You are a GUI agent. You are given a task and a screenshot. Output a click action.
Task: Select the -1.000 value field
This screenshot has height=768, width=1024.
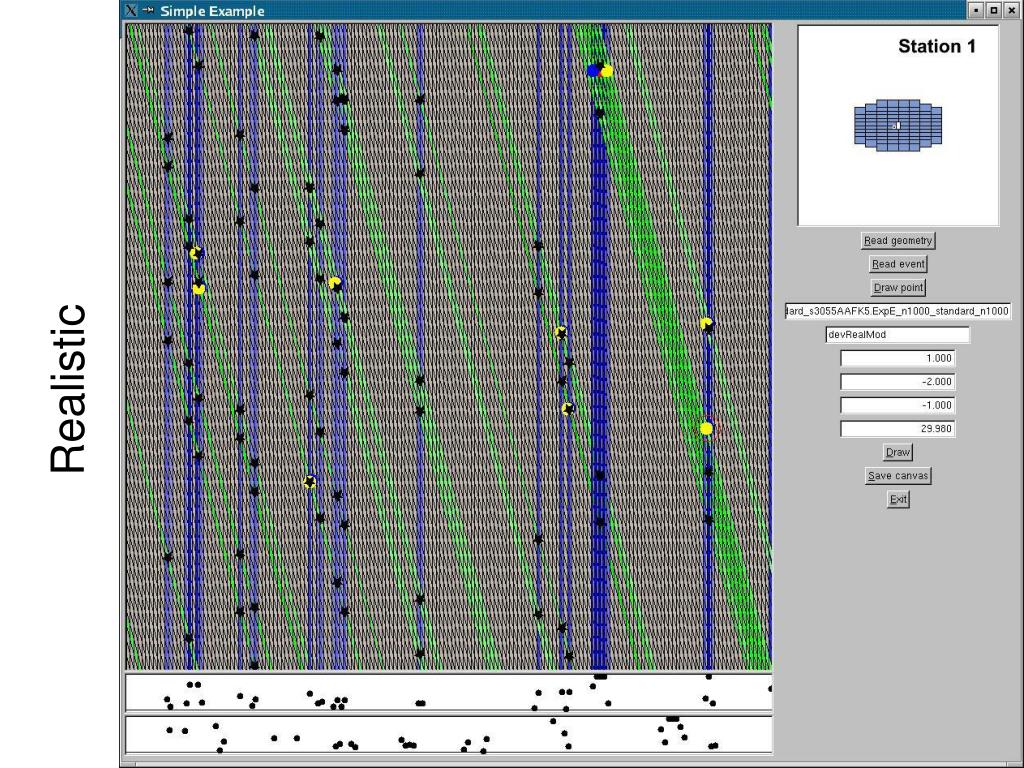898,405
